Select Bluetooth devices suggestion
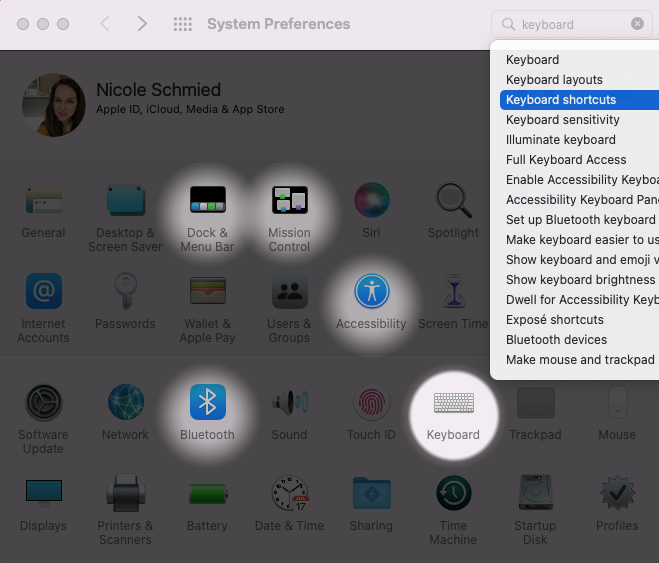659x563 pixels. pos(580,339)
